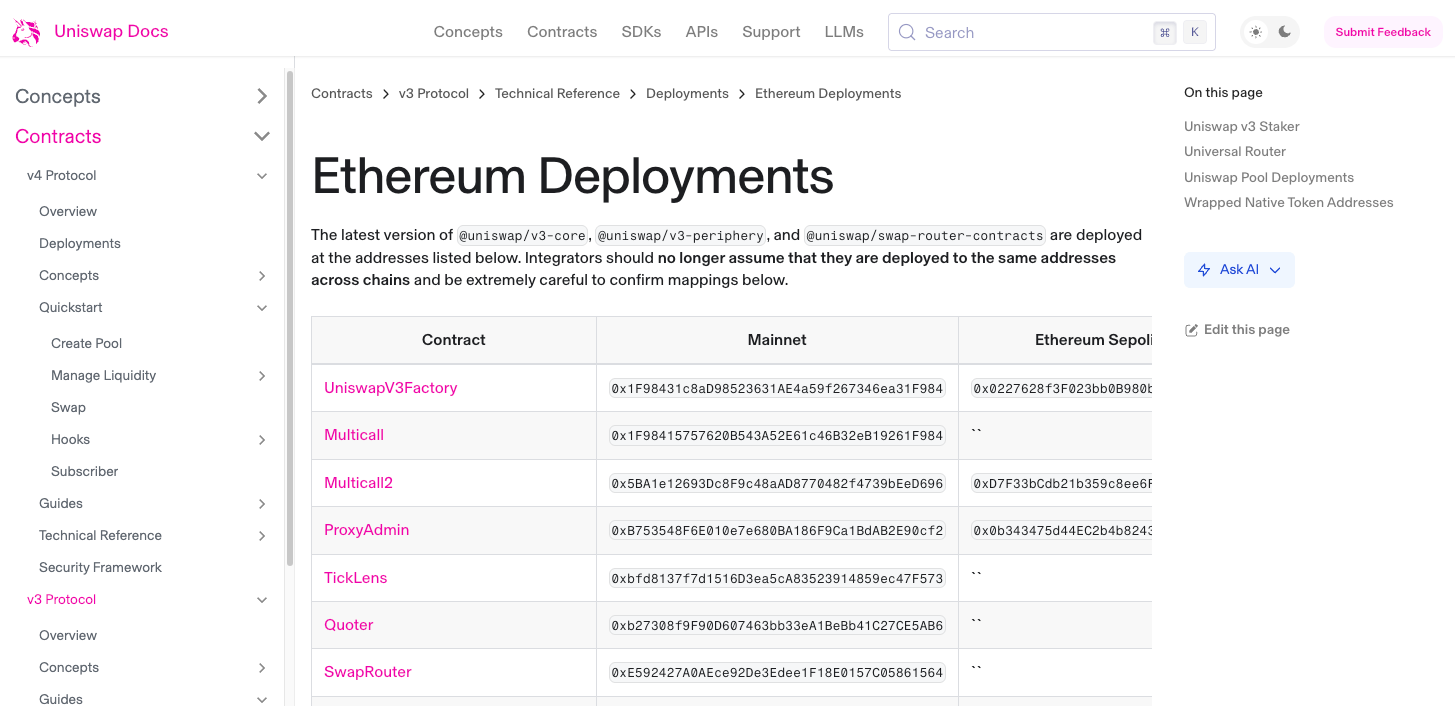
Task: Switch to dark mode with the moon icon
Action: (1282, 32)
